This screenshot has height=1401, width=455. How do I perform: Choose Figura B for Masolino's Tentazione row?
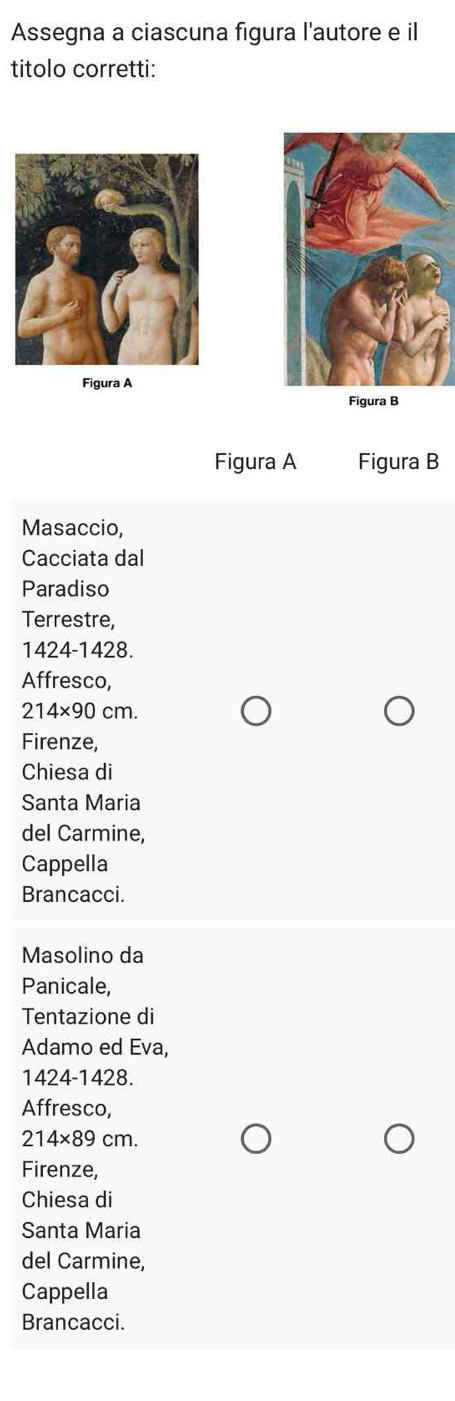coord(398,1138)
